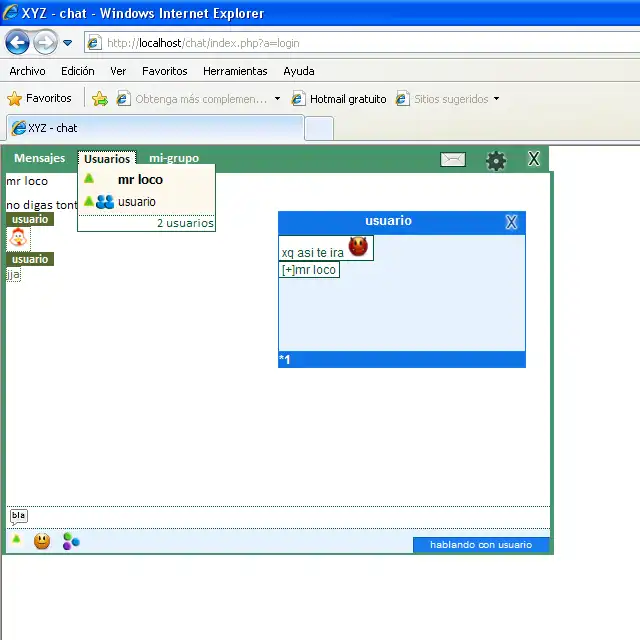Open the envelope messages icon
Image resolution: width=640 pixels, height=640 pixels.
pyautogui.click(x=453, y=159)
